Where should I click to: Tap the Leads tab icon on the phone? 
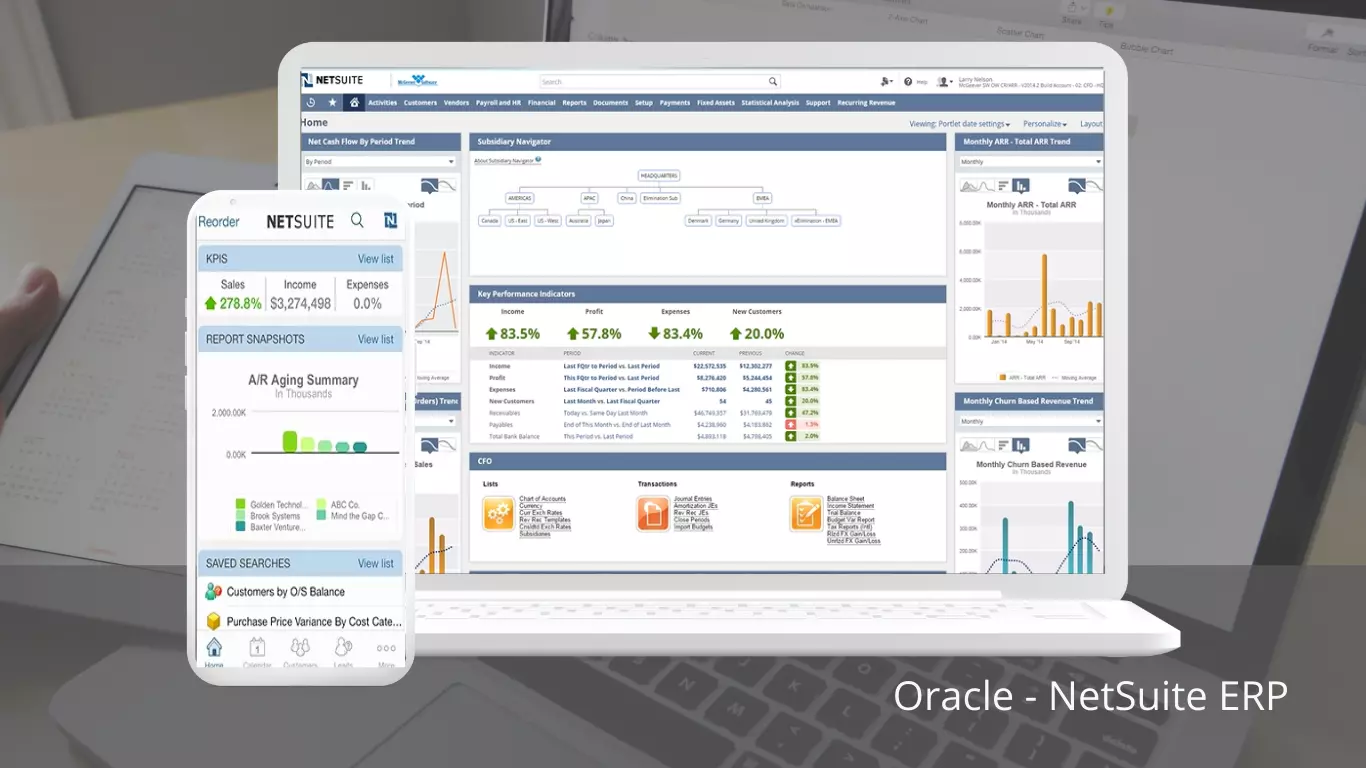coord(343,647)
